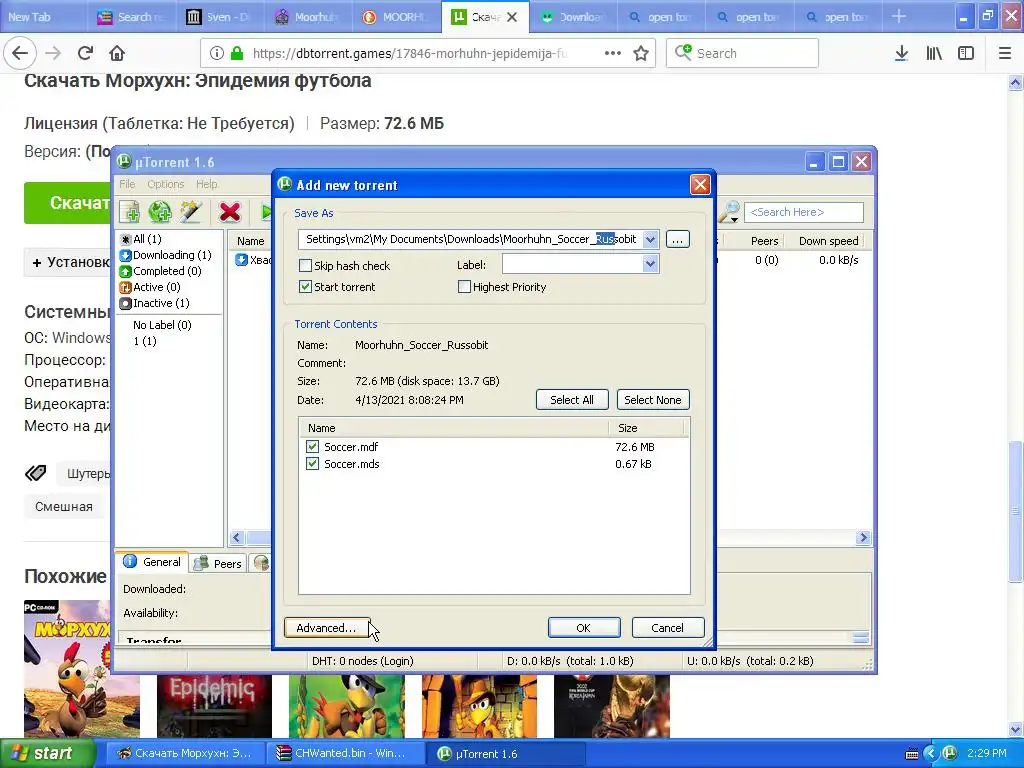Click Select None button
The height and width of the screenshot is (768, 1024).
(653, 400)
